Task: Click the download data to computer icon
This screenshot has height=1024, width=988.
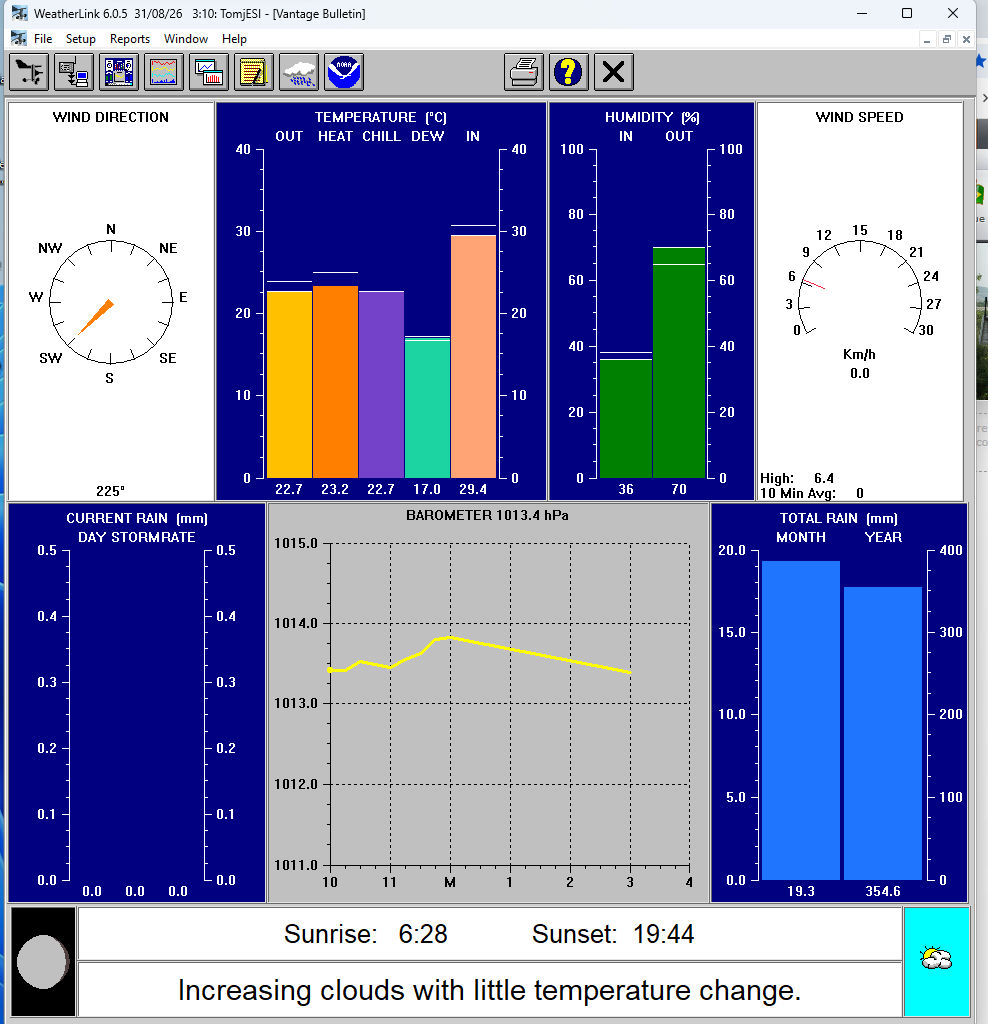Action: (x=73, y=71)
